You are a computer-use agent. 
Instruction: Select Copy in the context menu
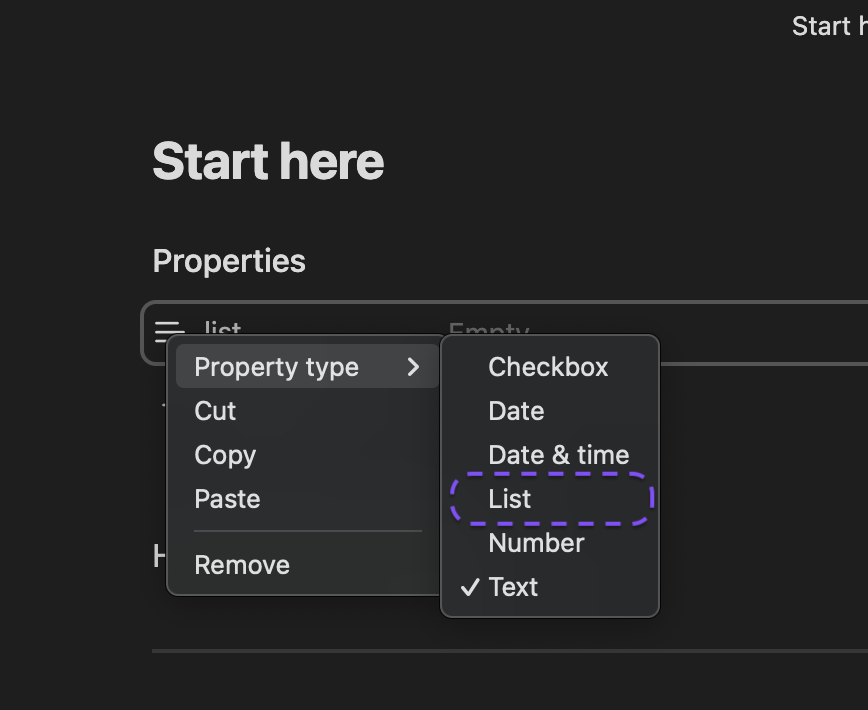[x=225, y=455]
